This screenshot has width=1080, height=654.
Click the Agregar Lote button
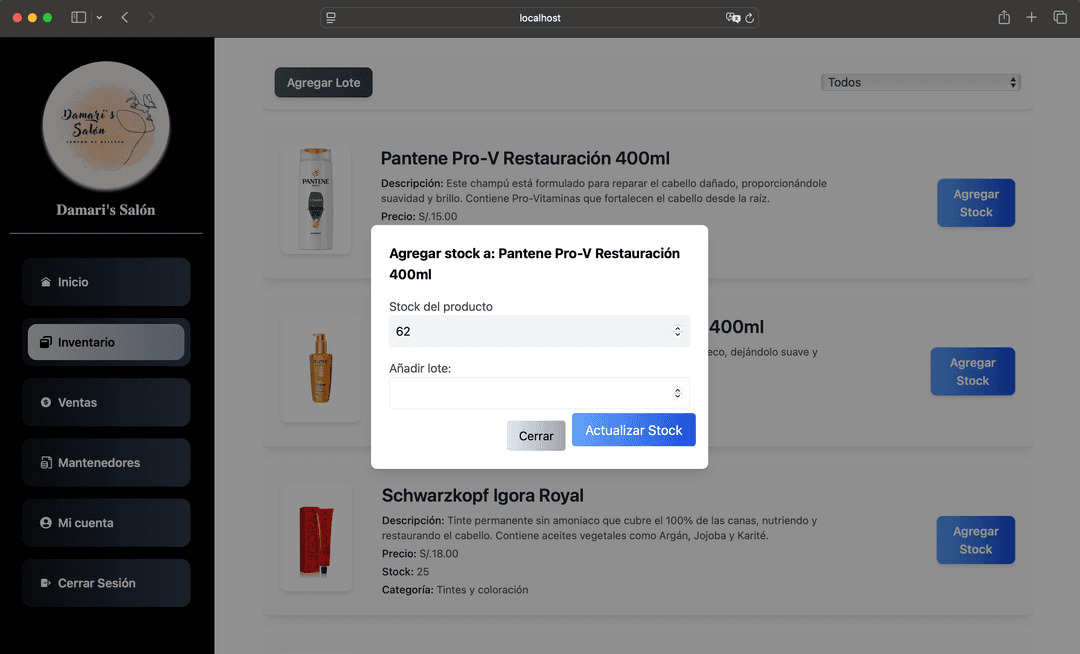pos(323,82)
